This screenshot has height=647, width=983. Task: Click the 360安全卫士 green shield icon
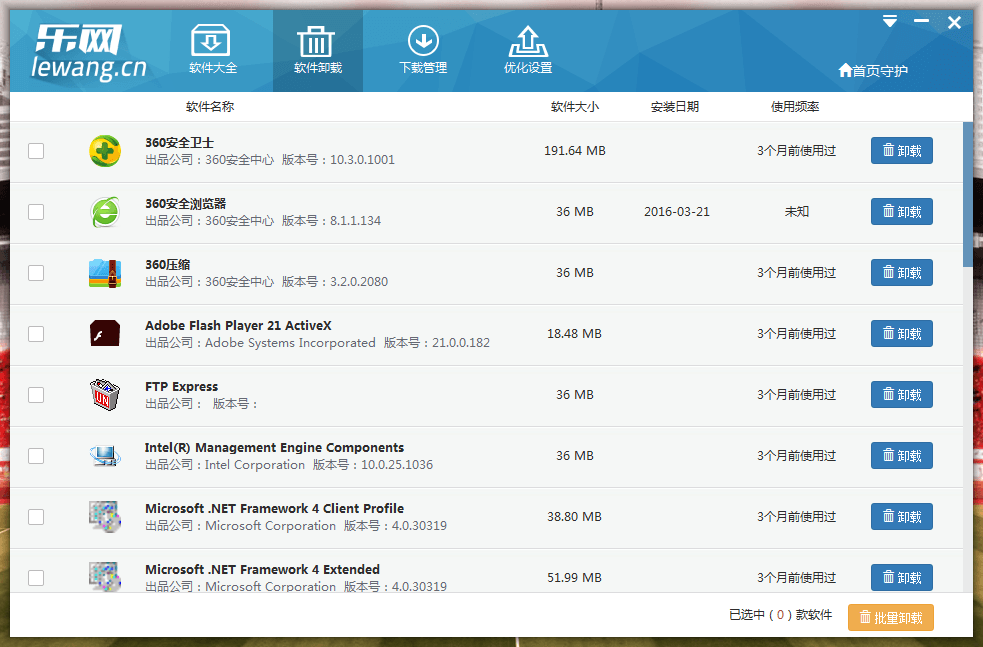tap(105, 151)
